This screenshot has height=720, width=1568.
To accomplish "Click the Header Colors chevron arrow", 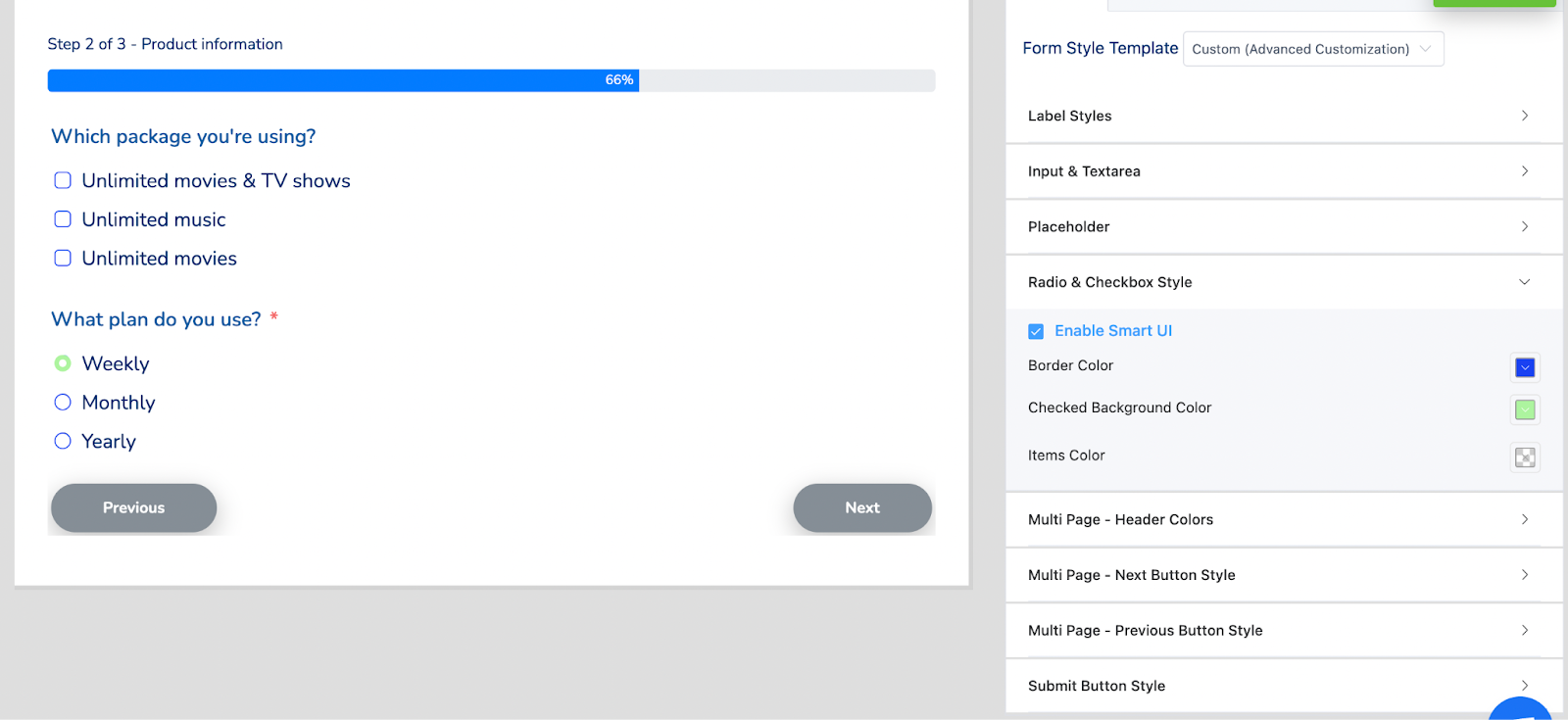I will (1525, 519).
